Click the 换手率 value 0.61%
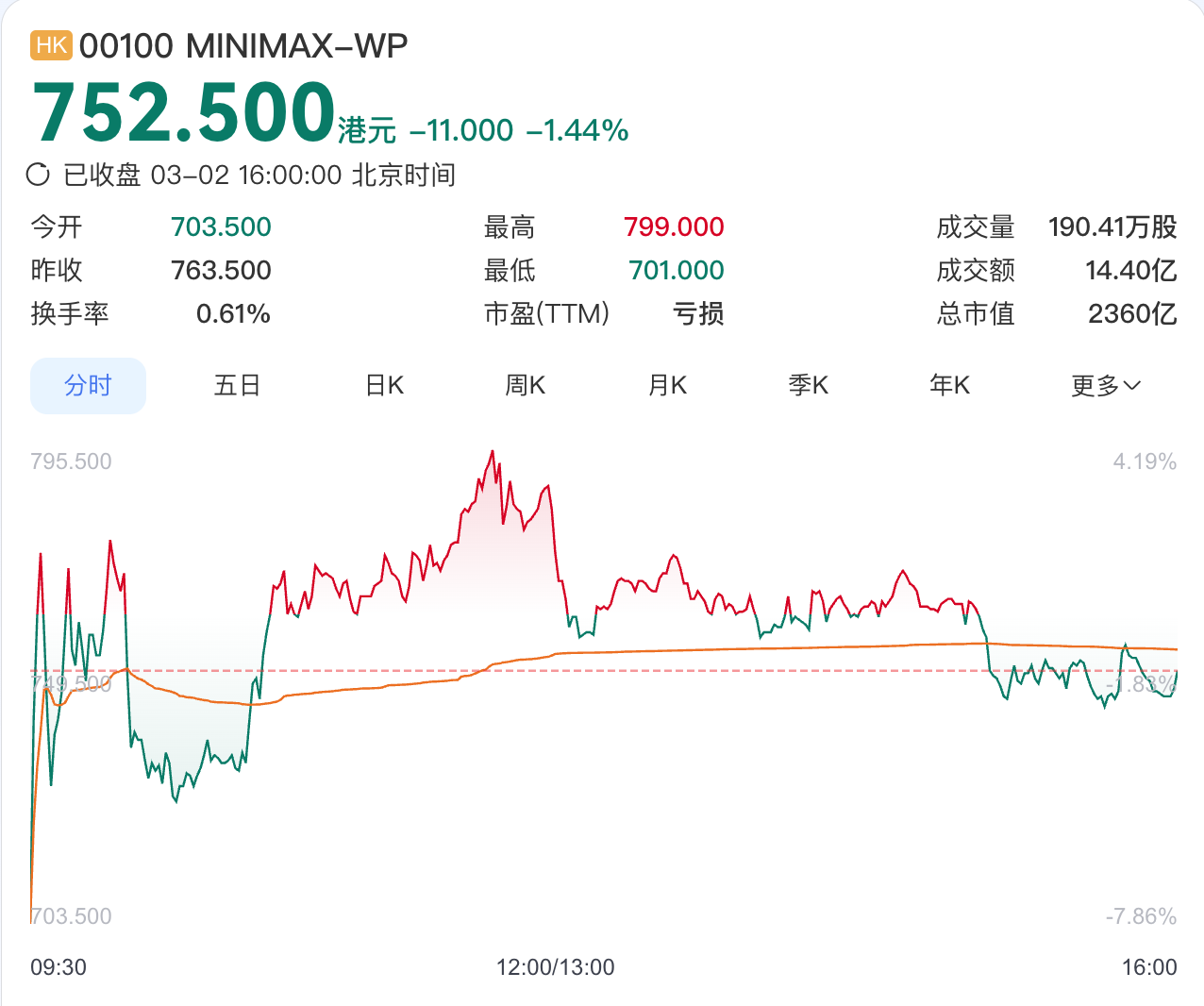The width and height of the screenshot is (1204, 1006). (x=233, y=313)
